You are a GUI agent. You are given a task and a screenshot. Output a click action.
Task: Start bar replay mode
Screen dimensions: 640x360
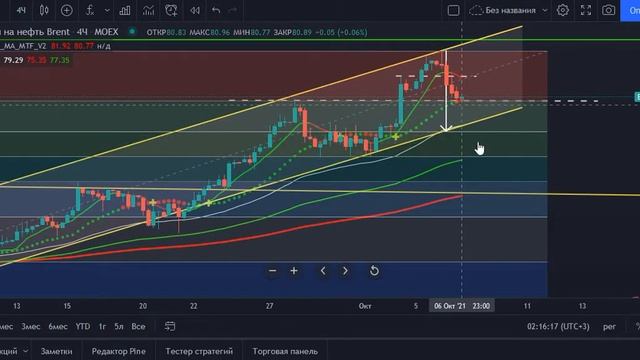tap(195, 10)
